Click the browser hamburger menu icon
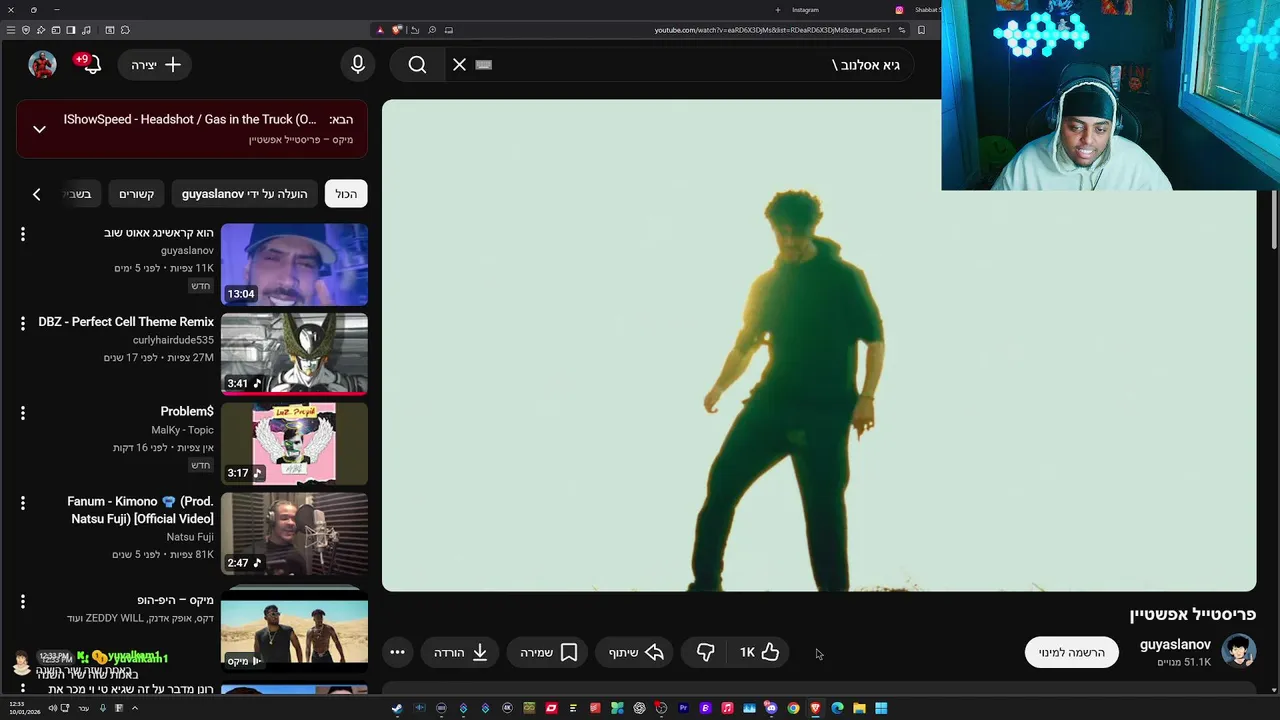The image size is (1280, 720). click(10, 30)
